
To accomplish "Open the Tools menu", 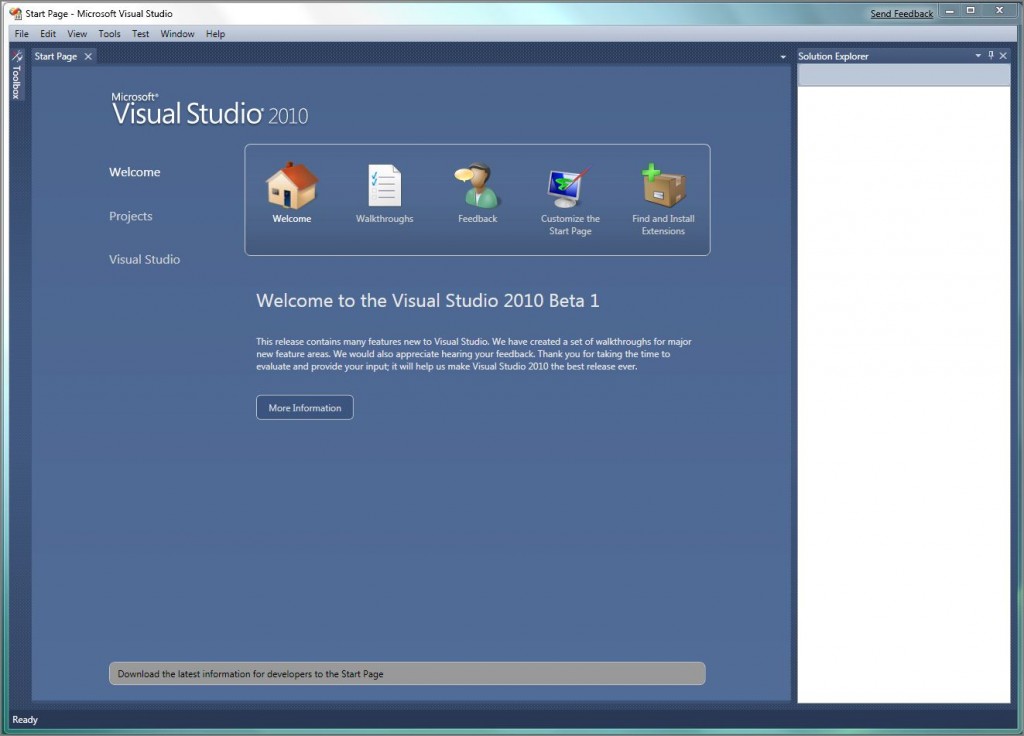I will pos(110,34).
